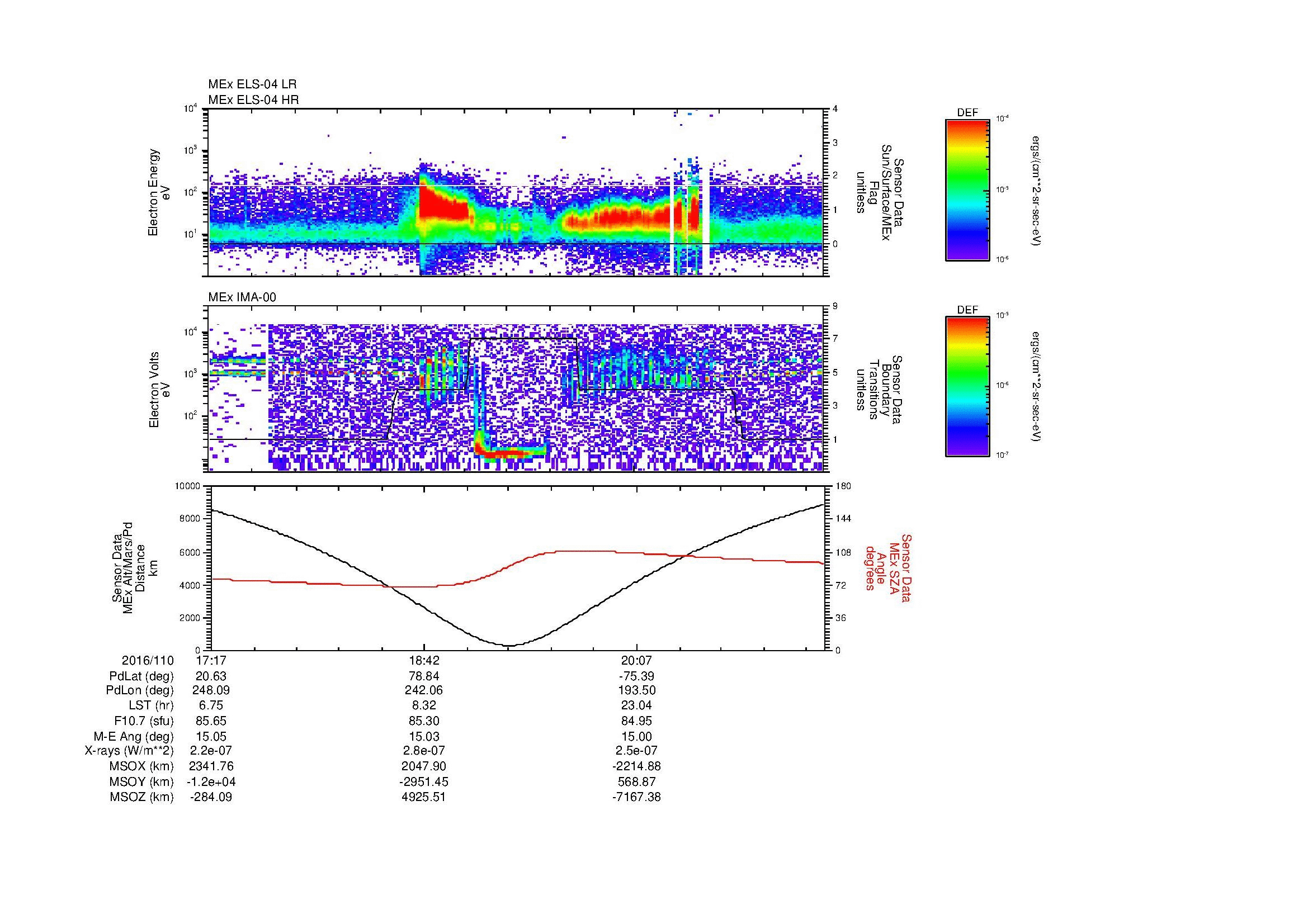Image resolution: width=1308 pixels, height=924 pixels.
Task: Click the '10000' altitude axis tick
Action: point(187,486)
